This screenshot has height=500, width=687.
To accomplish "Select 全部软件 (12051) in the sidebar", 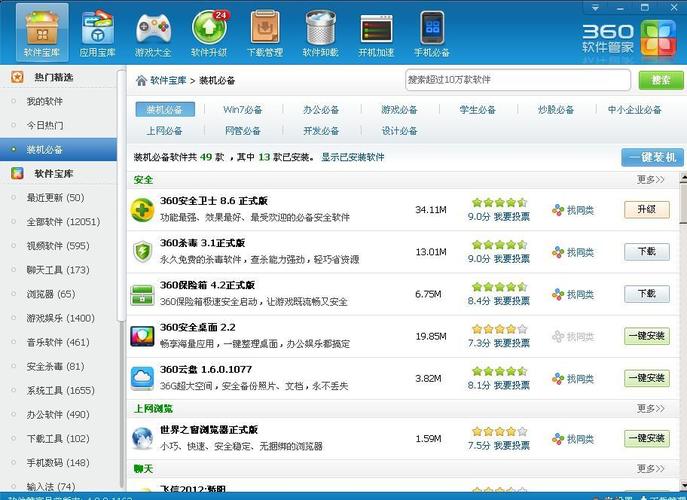I will pos(63,222).
